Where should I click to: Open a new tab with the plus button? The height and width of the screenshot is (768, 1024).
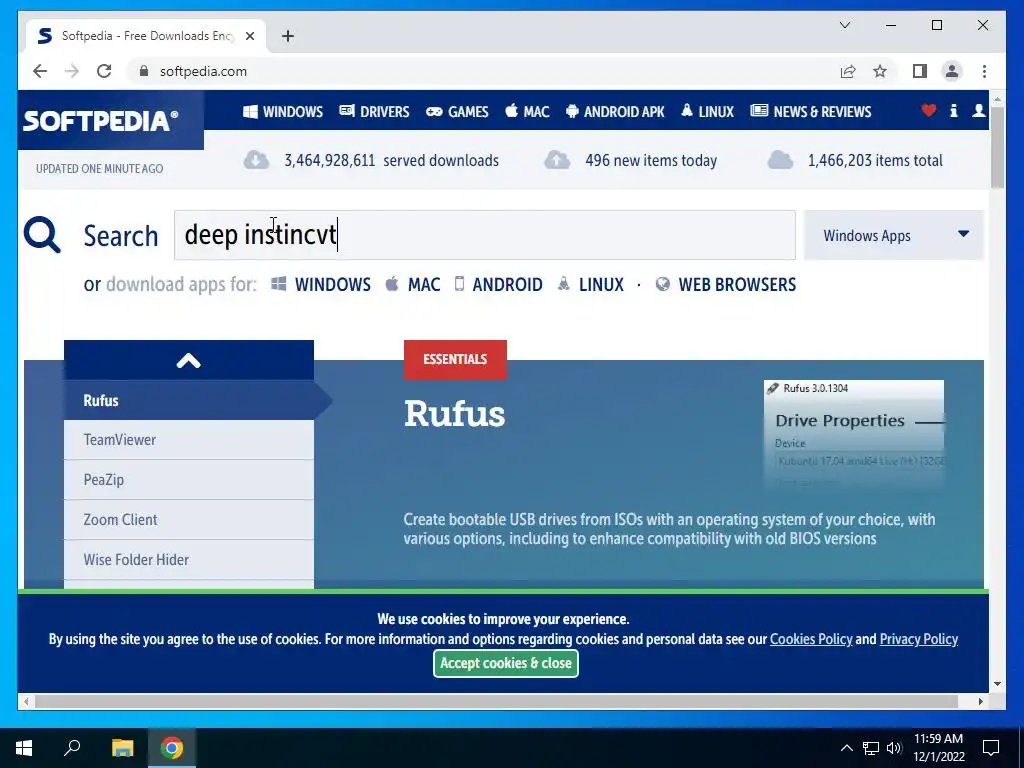pyautogui.click(x=288, y=37)
